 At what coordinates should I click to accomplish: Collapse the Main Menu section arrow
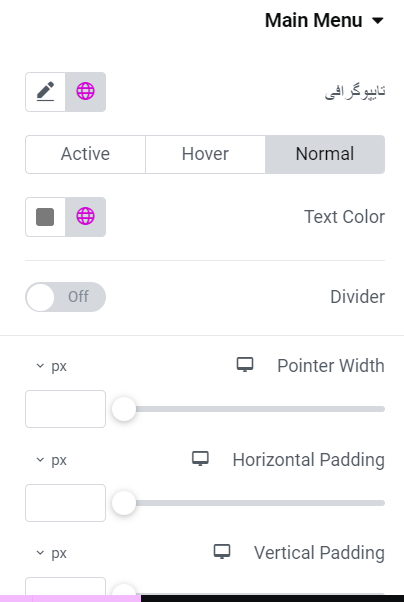coord(378,20)
